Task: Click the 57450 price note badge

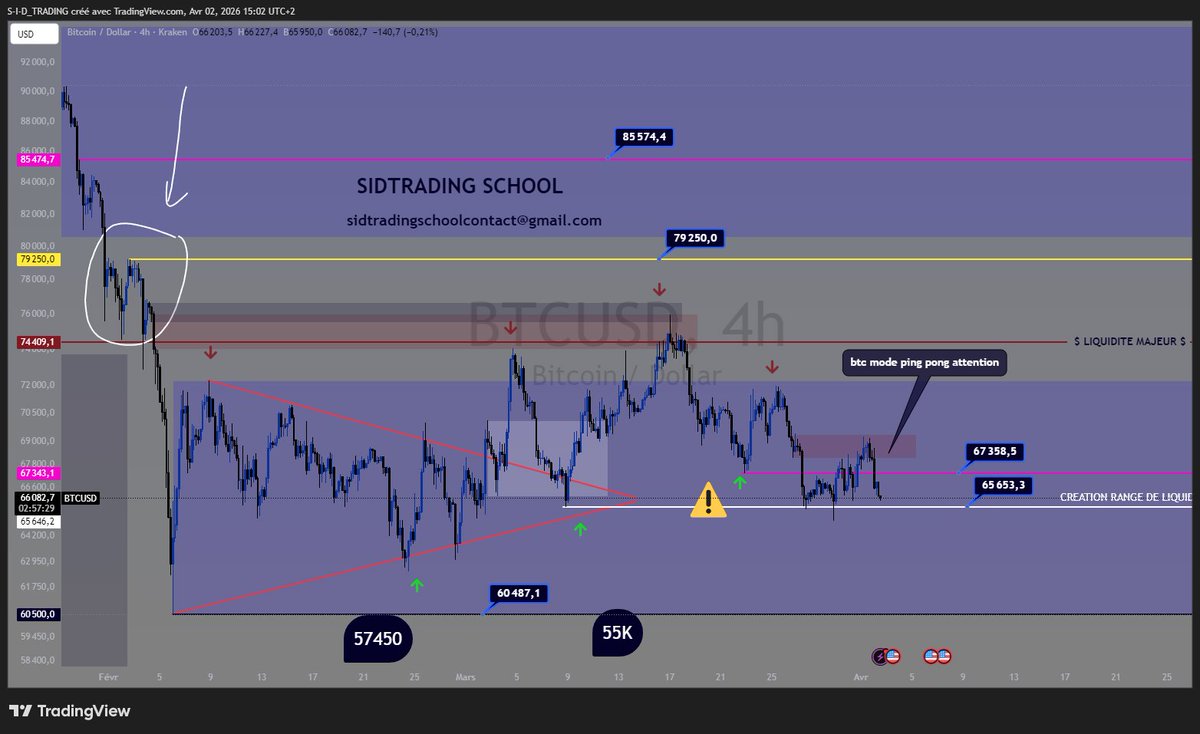Action: [x=378, y=638]
